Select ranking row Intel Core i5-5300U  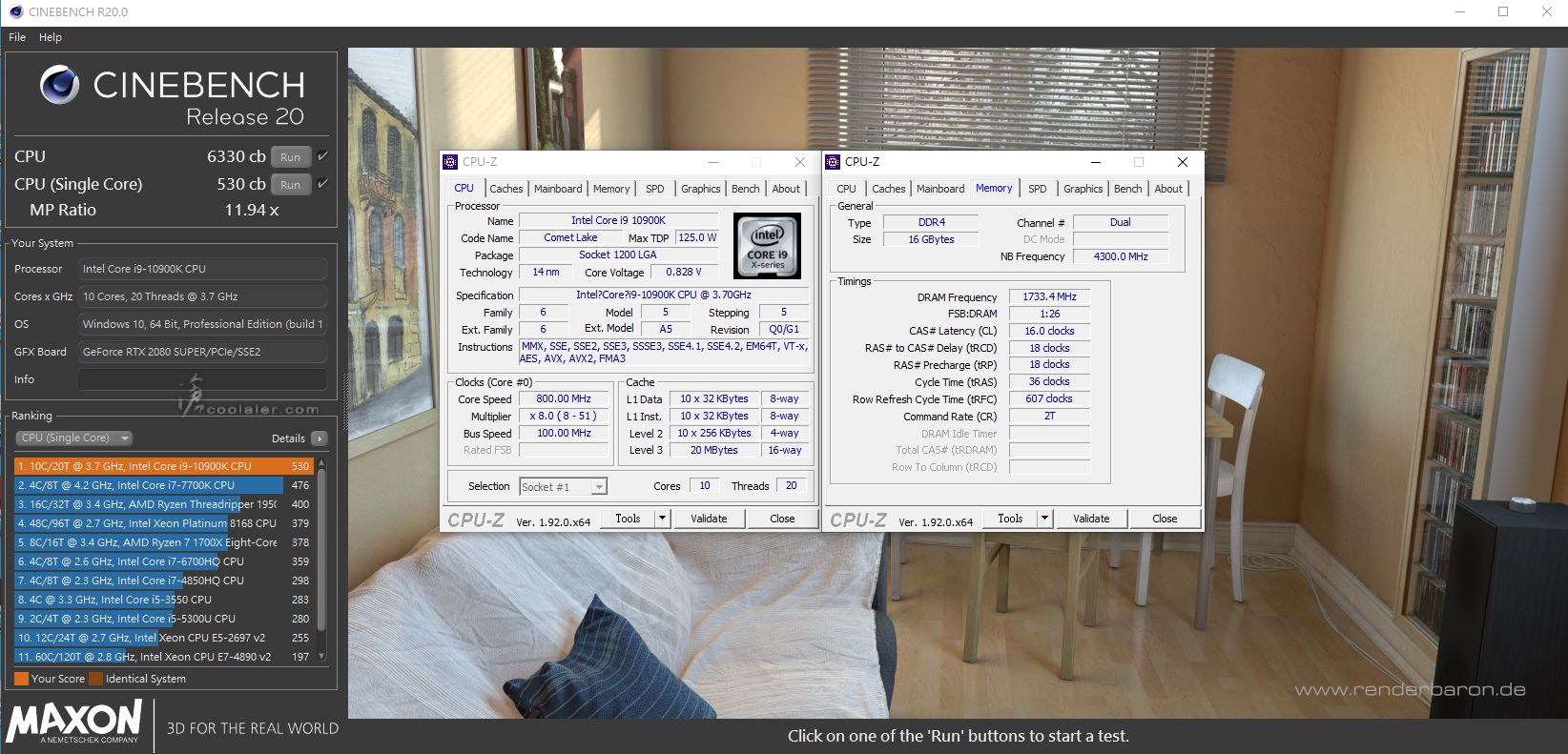click(x=164, y=619)
